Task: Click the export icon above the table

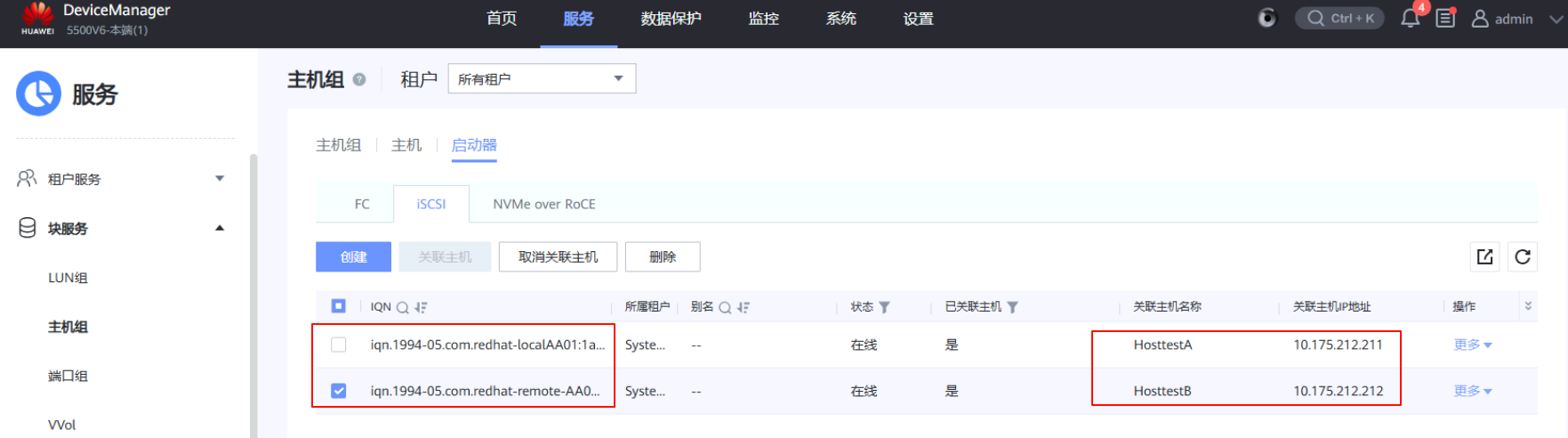Action: coord(1484,256)
